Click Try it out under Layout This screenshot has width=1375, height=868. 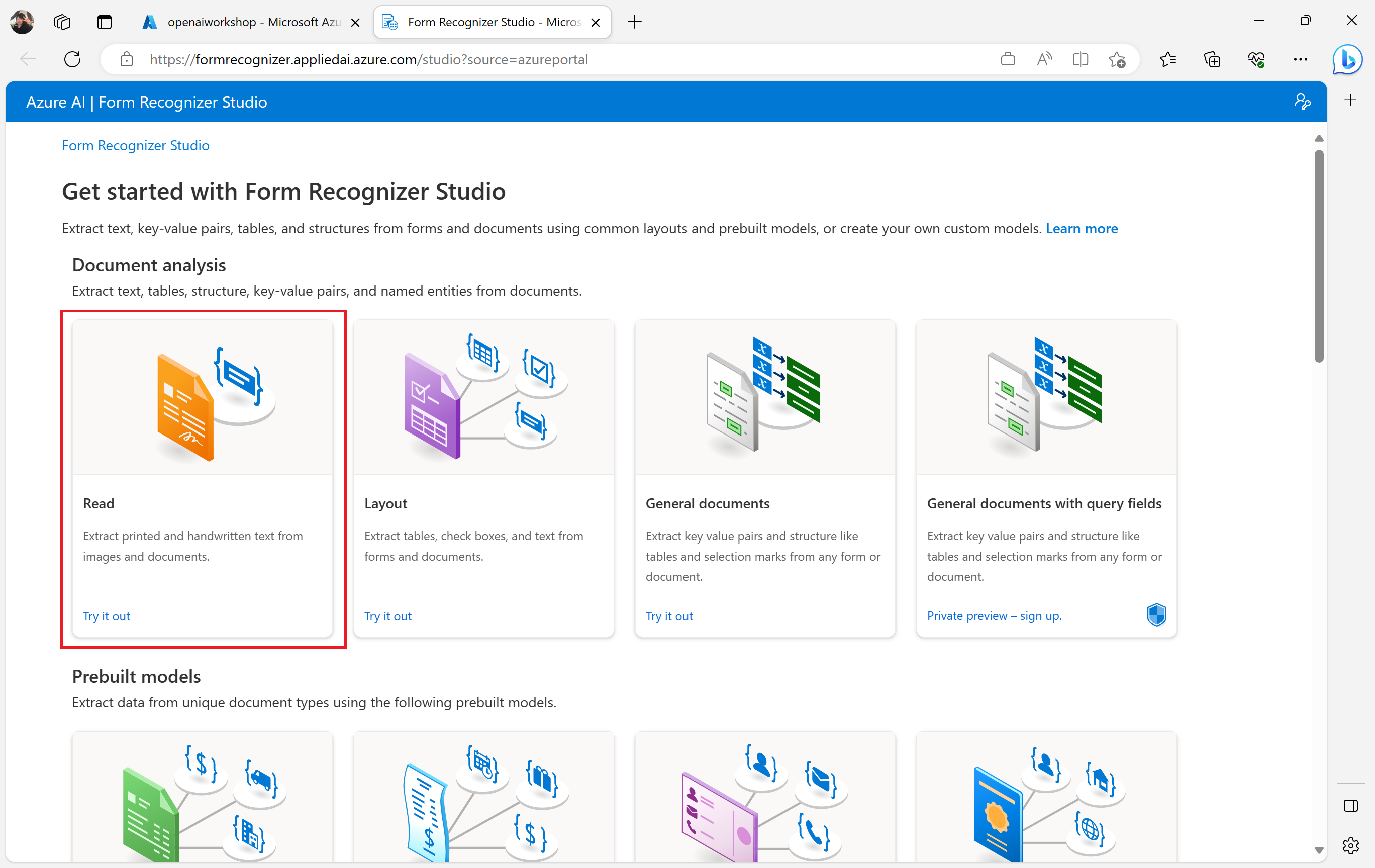click(387, 616)
